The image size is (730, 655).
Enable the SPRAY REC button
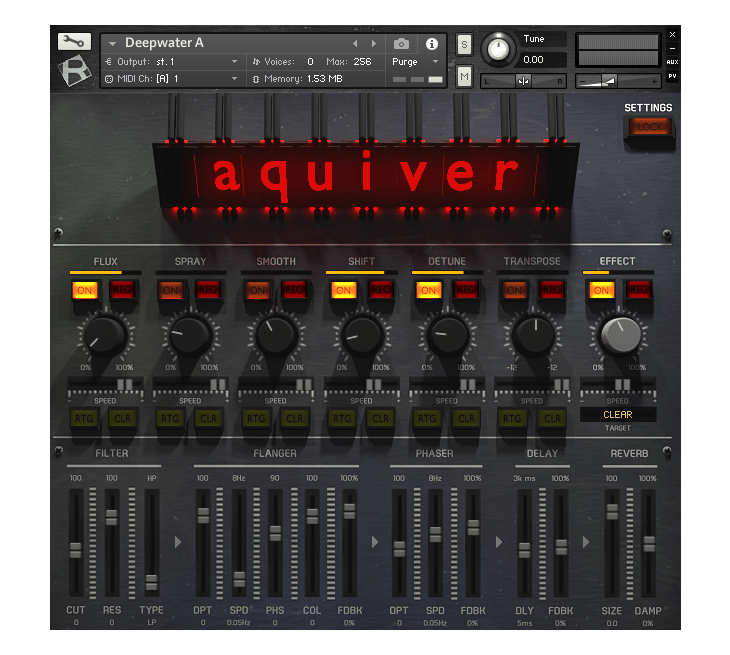pos(208,290)
